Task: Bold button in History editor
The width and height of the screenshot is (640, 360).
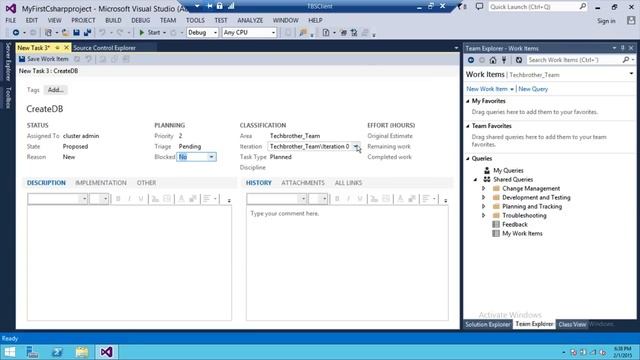Action: 337,199
